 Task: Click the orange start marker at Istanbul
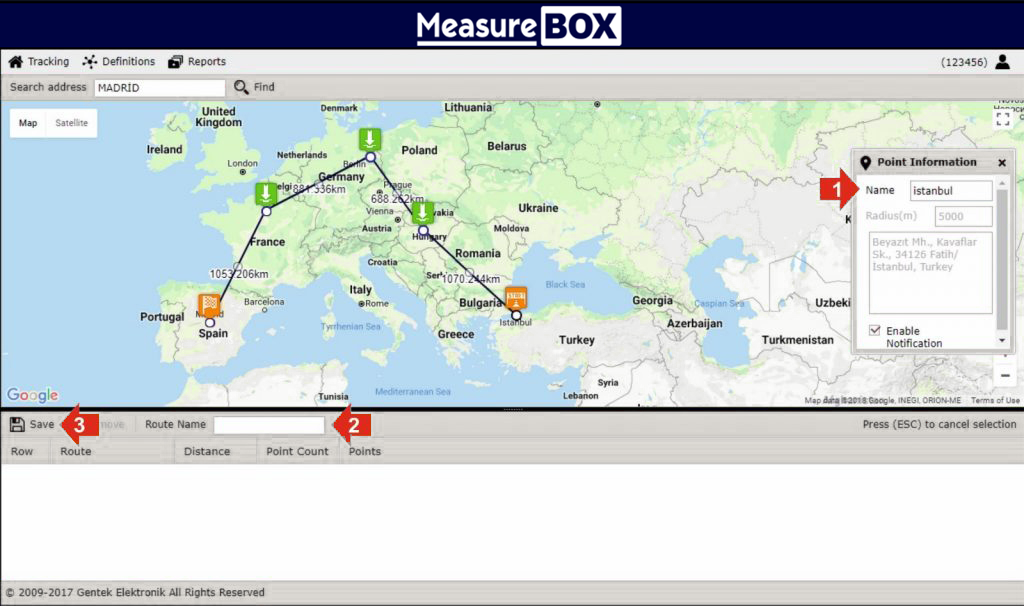pos(516,298)
